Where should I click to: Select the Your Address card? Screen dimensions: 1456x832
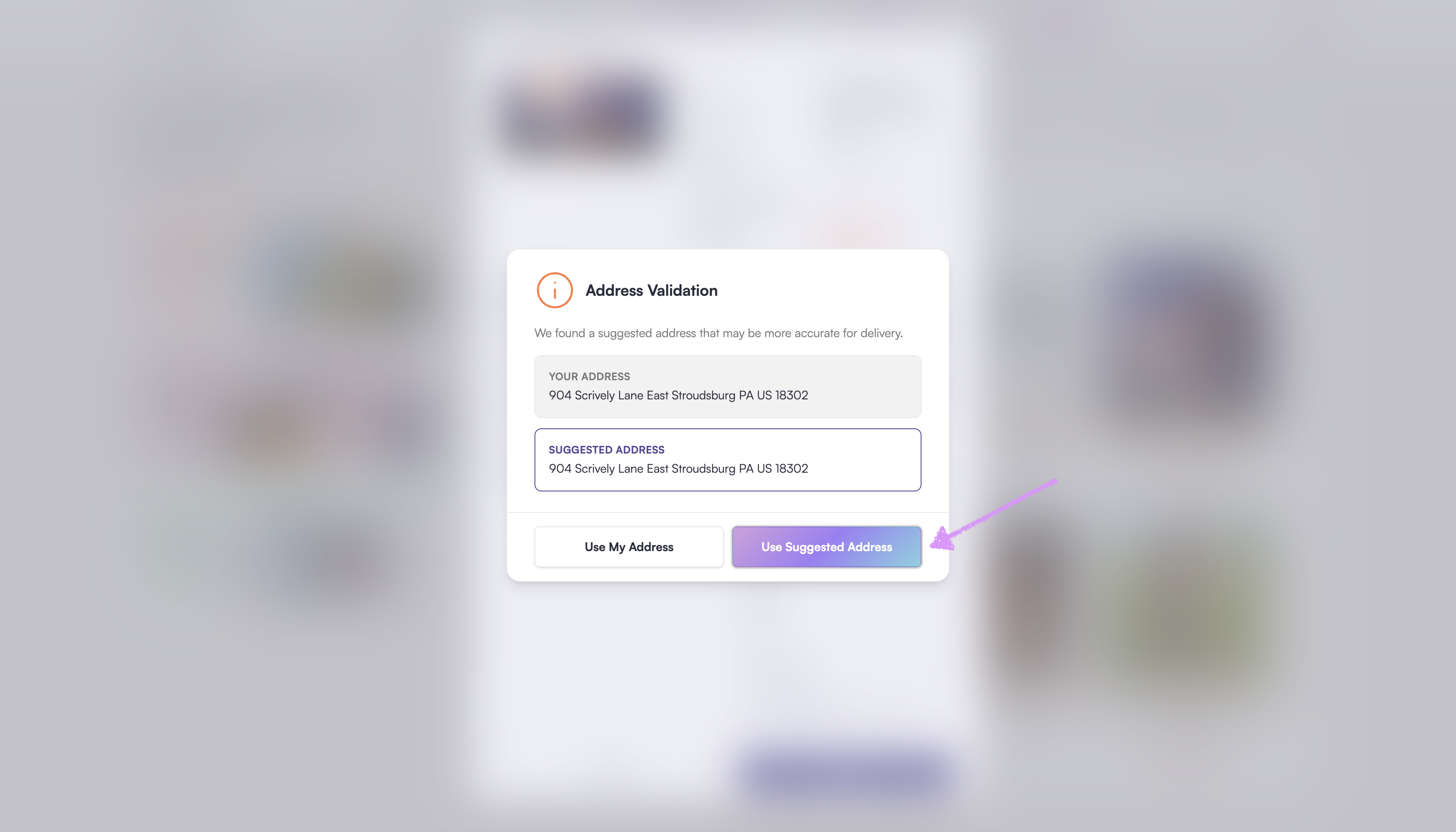(x=728, y=386)
